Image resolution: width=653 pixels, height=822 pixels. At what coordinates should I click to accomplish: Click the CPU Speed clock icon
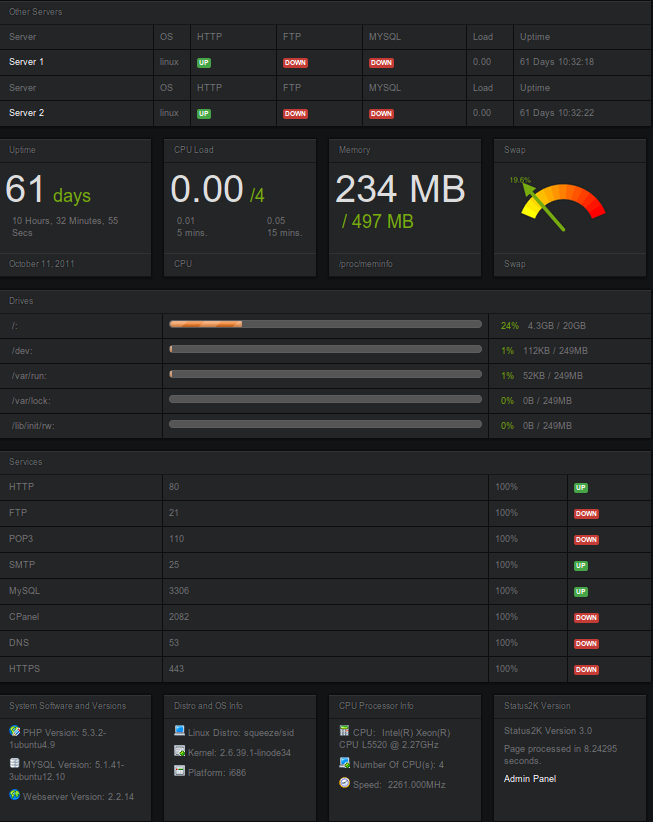coord(344,783)
